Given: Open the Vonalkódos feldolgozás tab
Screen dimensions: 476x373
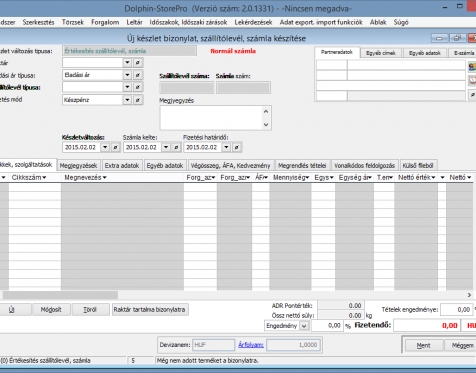Looking at the screenshot, I should coord(364,165).
